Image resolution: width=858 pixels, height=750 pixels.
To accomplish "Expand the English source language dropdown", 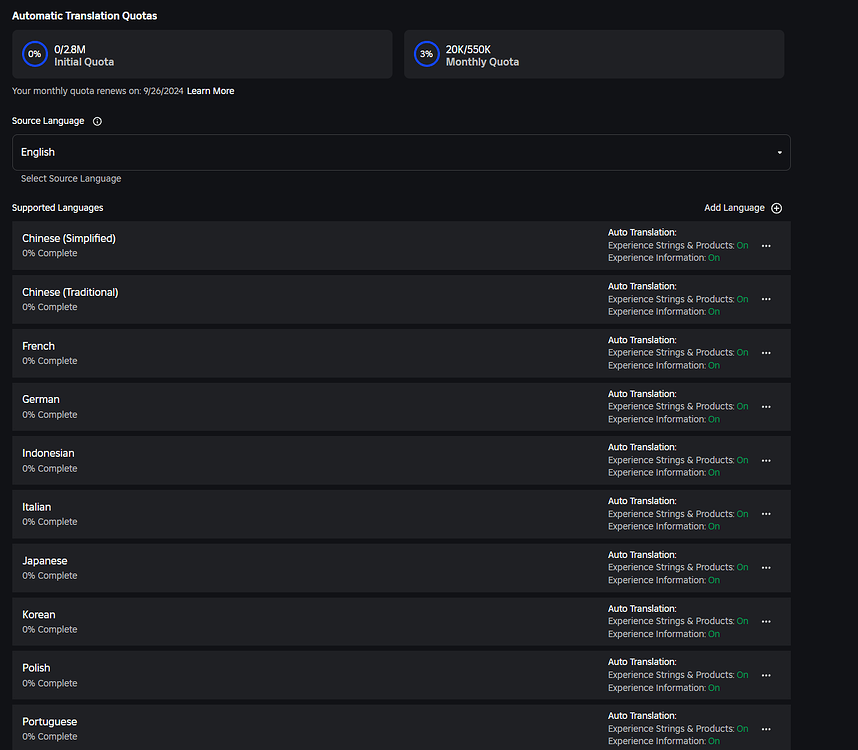I will pyautogui.click(x=779, y=153).
